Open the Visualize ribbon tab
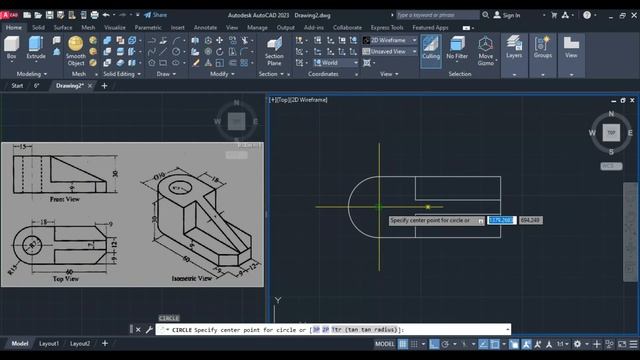 [115, 28]
